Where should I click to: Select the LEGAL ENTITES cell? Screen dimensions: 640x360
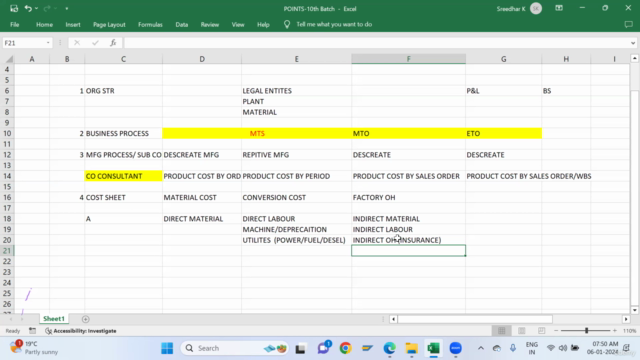296,91
